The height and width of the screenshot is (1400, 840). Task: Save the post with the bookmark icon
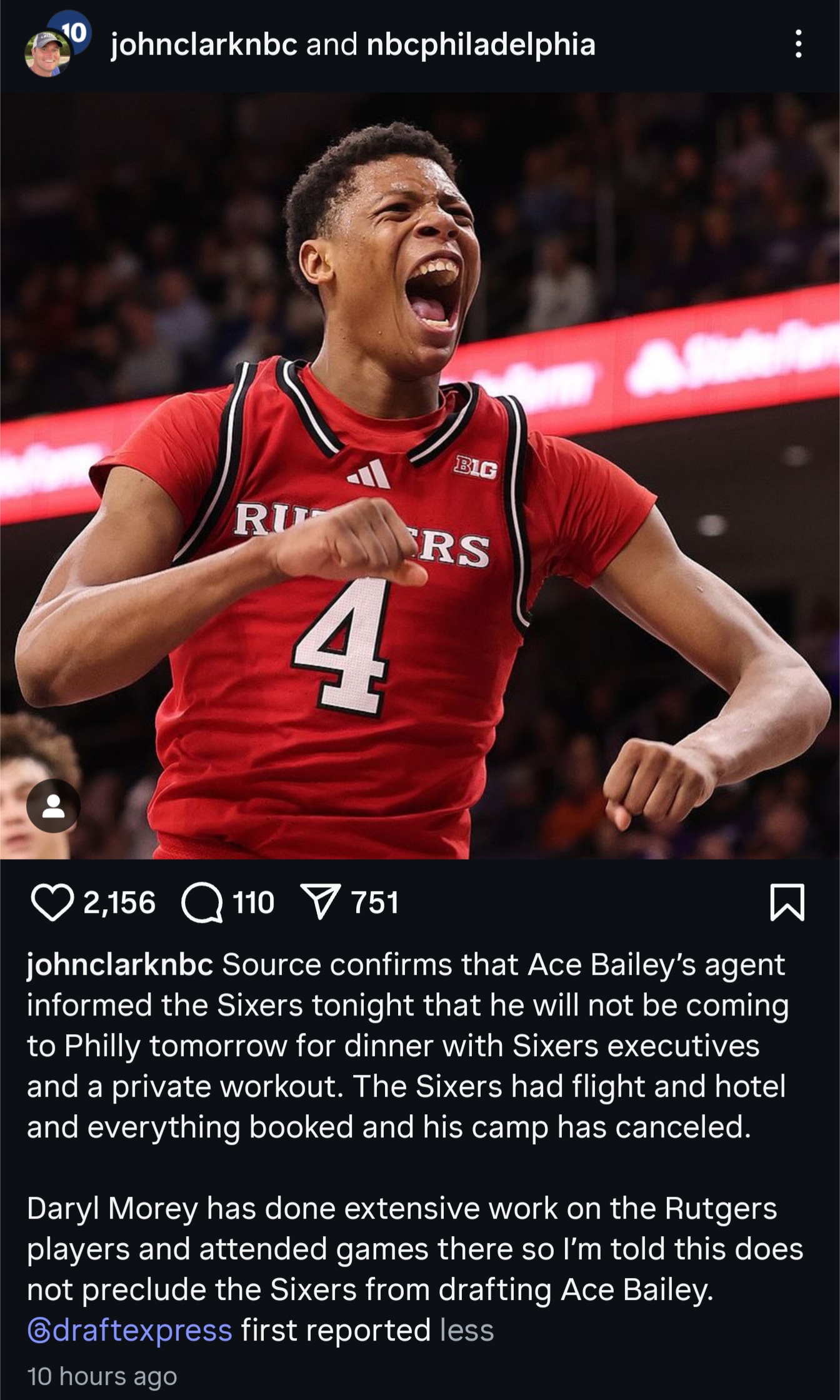(787, 902)
